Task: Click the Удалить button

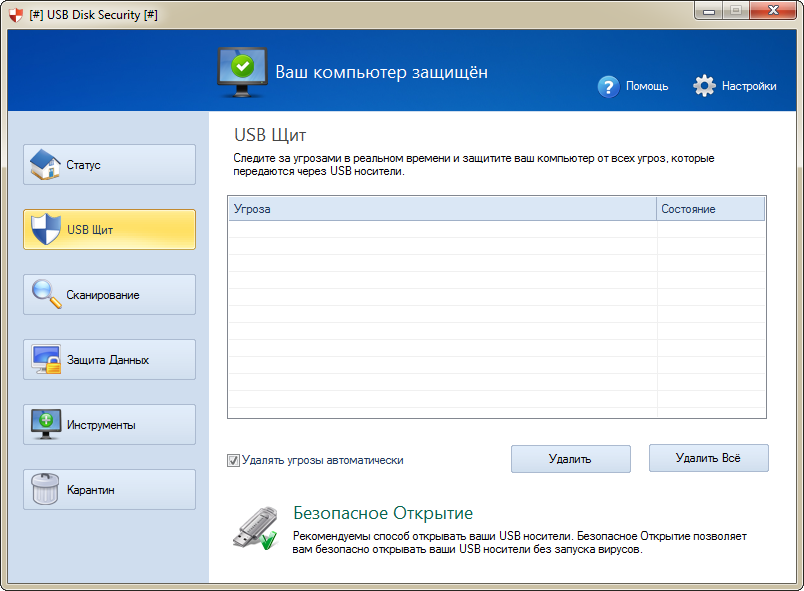Action: pos(570,458)
